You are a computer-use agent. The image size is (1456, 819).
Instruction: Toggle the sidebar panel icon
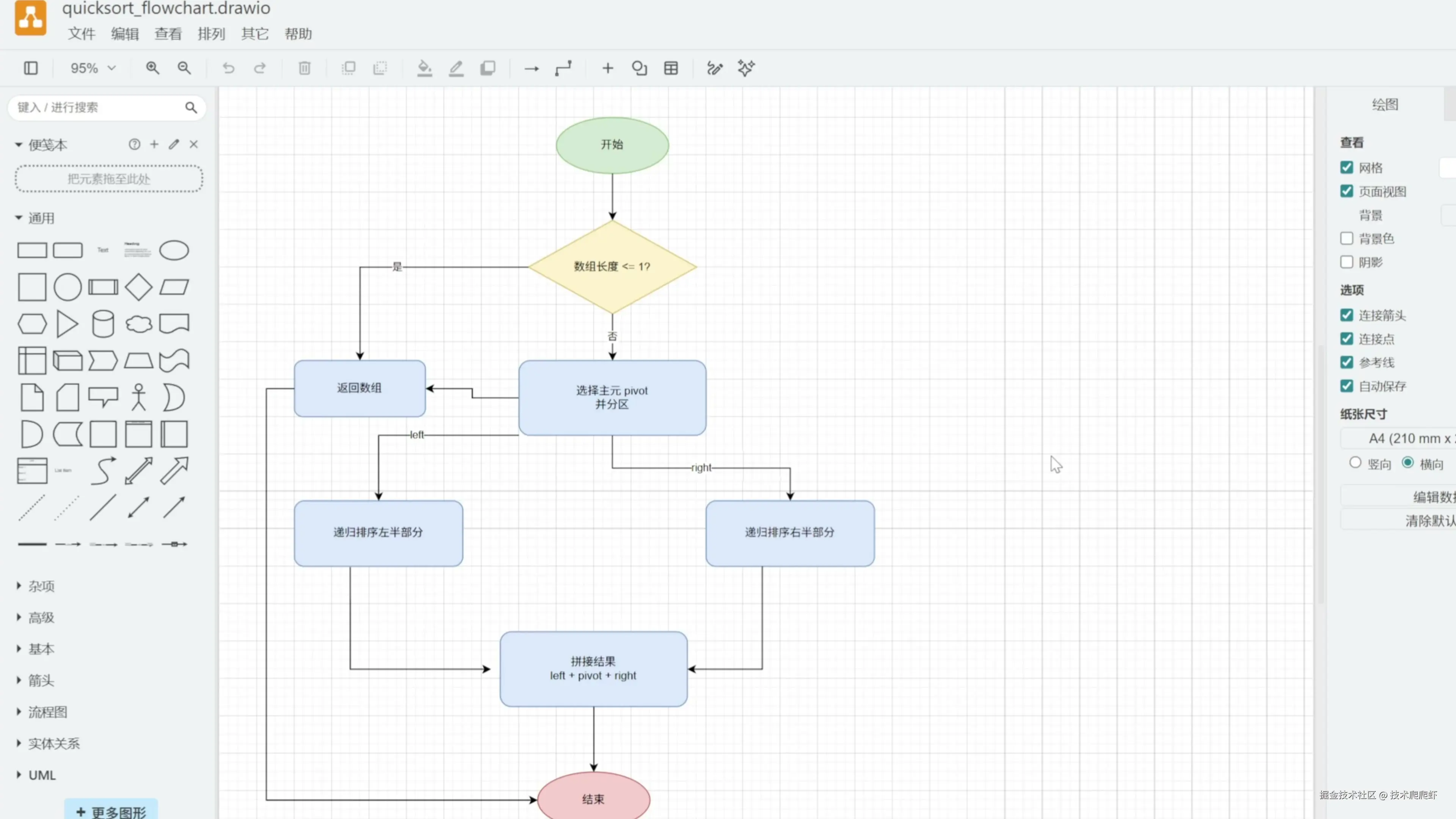30,68
